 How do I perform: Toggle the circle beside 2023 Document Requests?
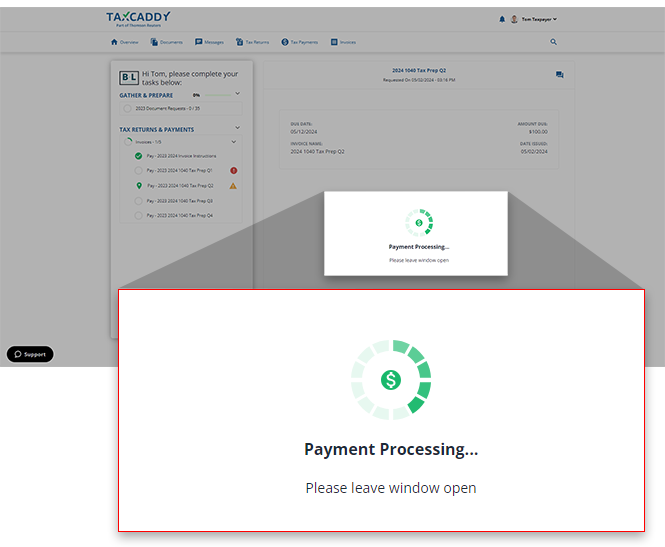(127, 108)
